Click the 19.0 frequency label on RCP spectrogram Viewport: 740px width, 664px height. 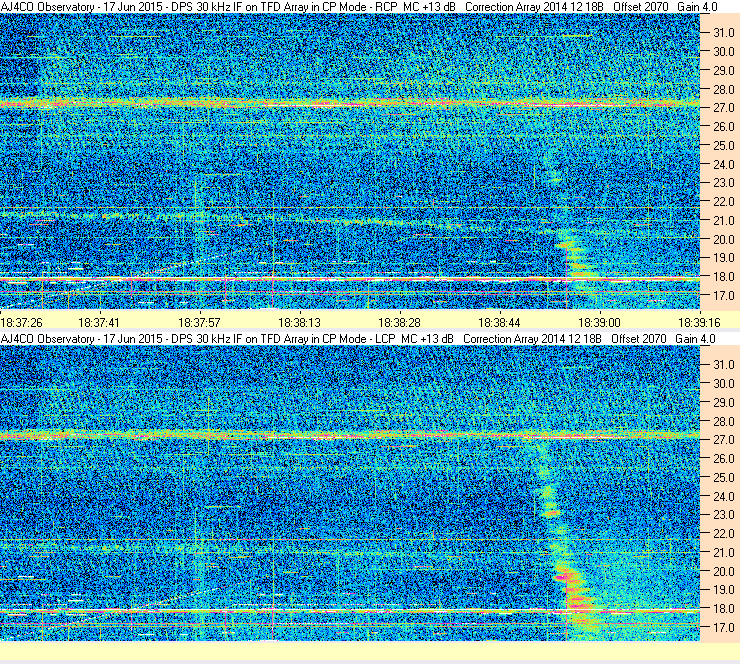pos(723,258)
